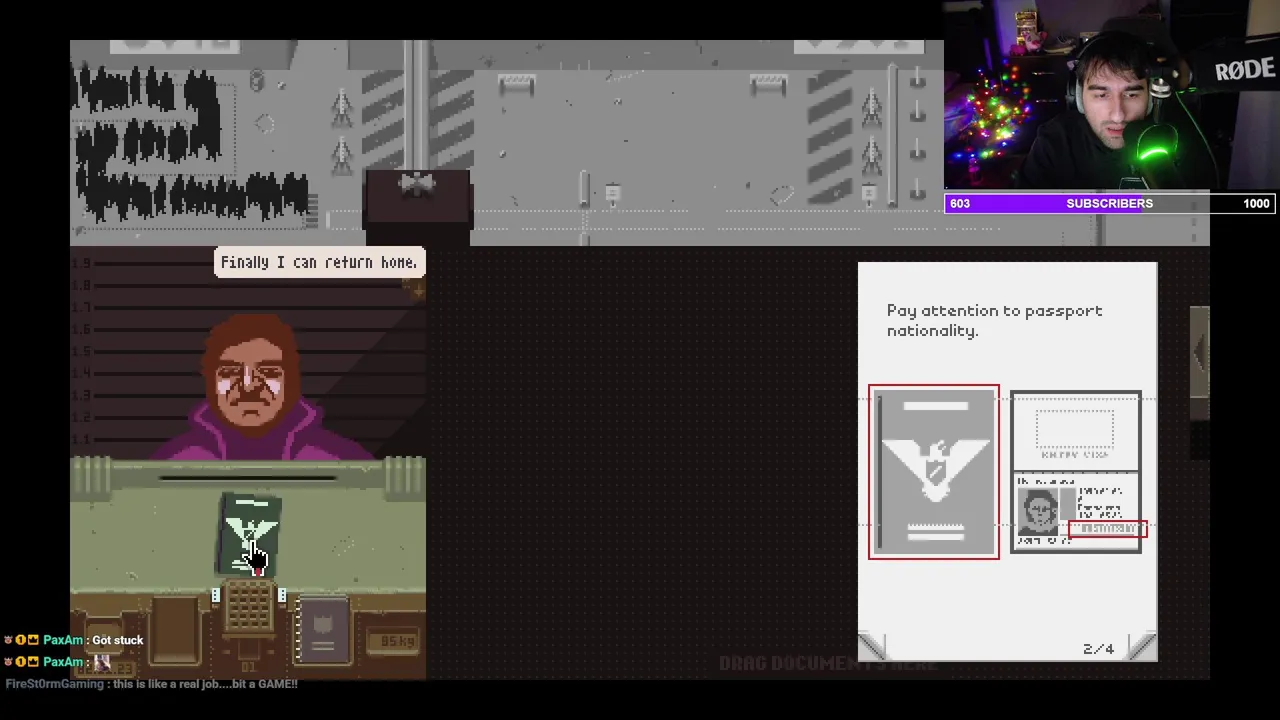Click the intercom speaker grille on the desk

(248, 608)
